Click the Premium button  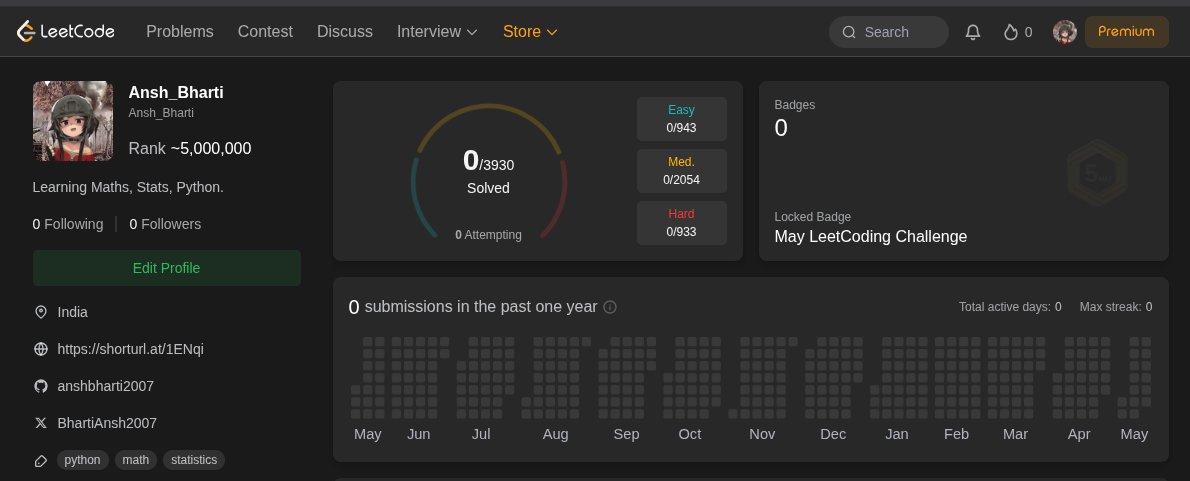coord(1126,32)
